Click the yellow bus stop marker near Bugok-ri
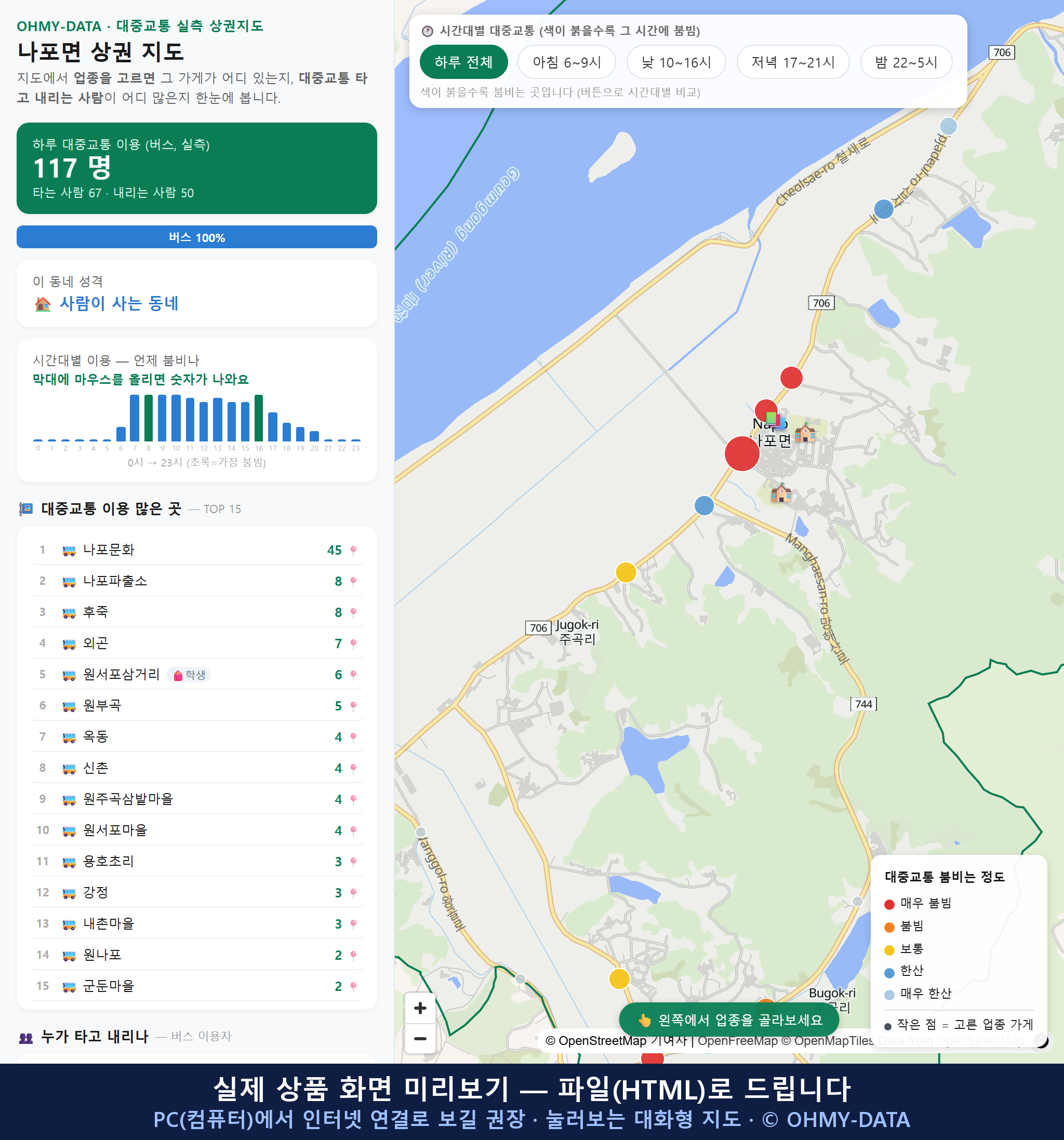Image resolution: width=1064 pixels, height=1140 pixels. coord(619,978)
